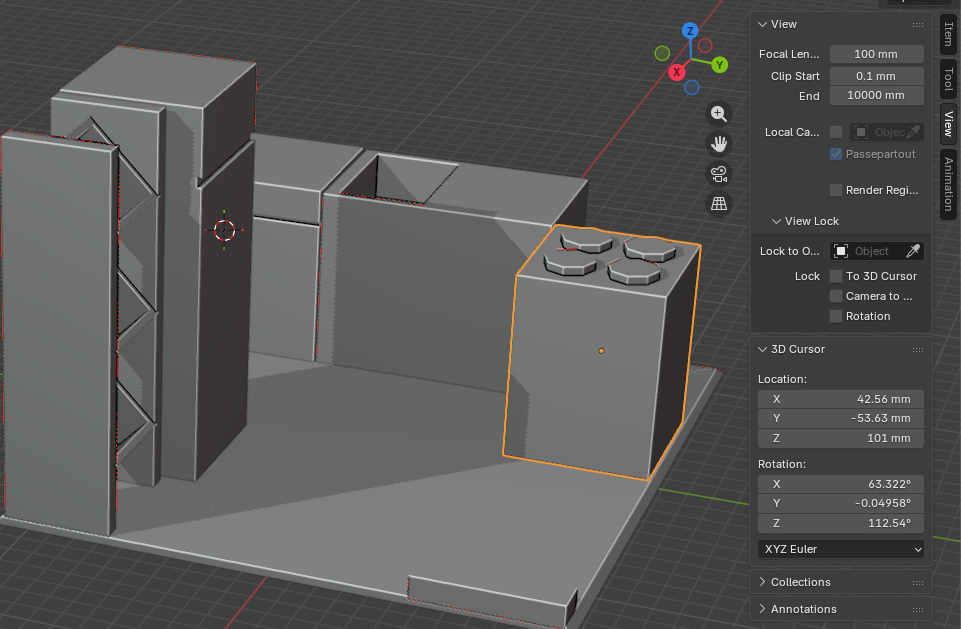Screen dimensions: 961x629
Task: Click the 3D Cursor Location X field
Action: click(x=840, y=399)
